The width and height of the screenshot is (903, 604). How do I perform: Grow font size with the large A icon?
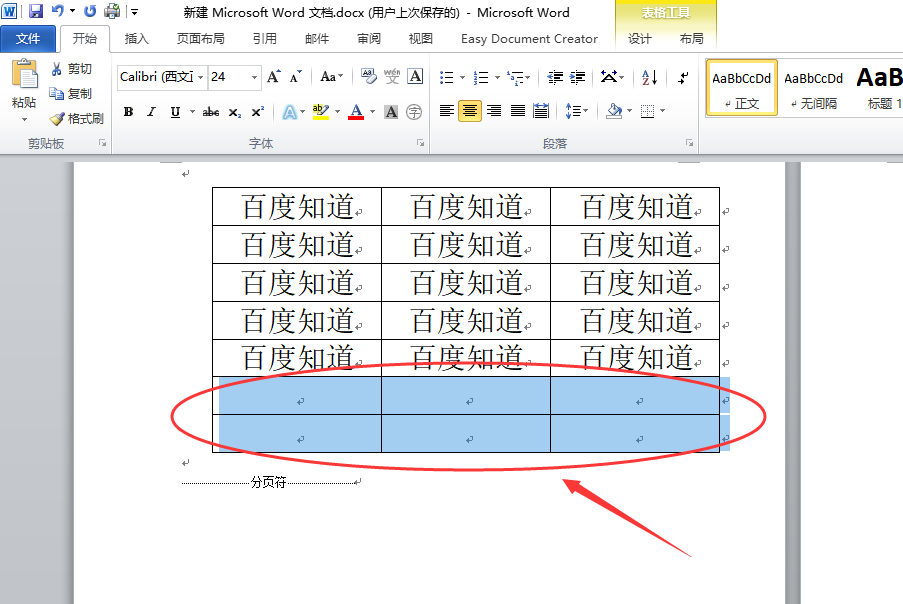[274, 77]
